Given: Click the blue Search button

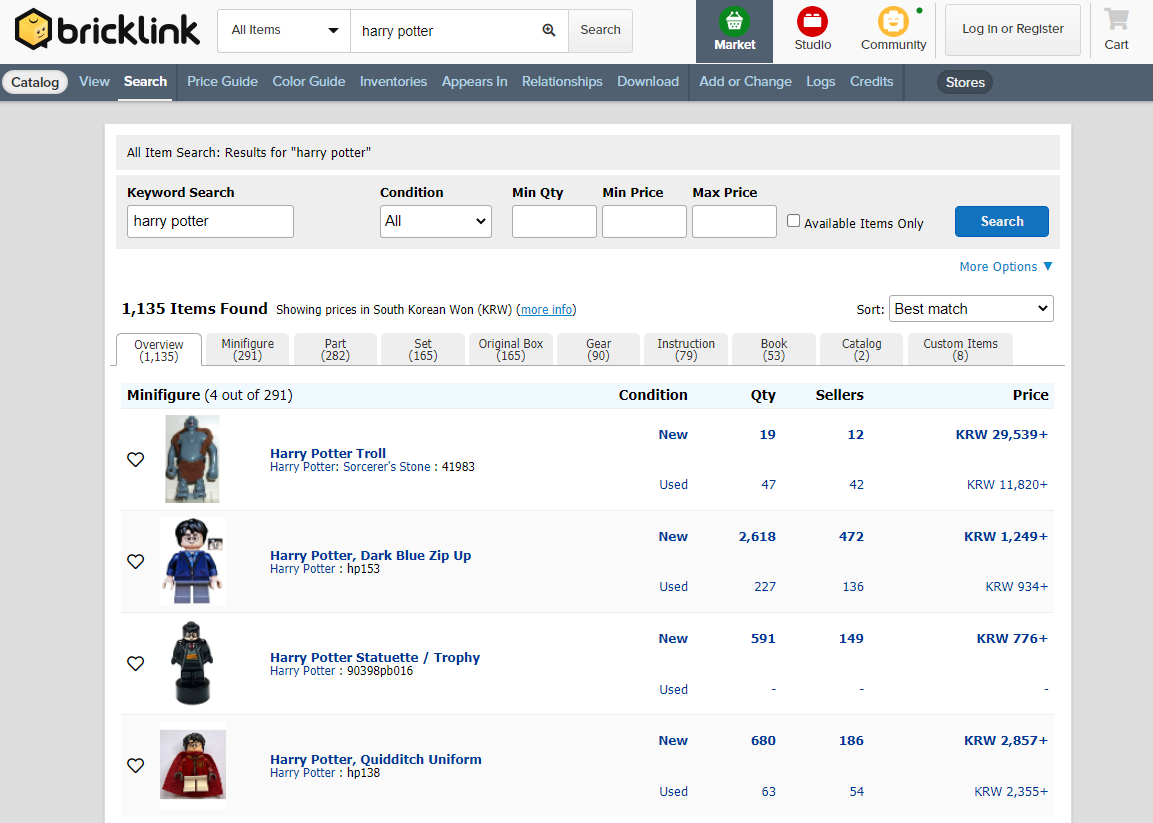Looking at the screenshot, I should pos(1002,221).
